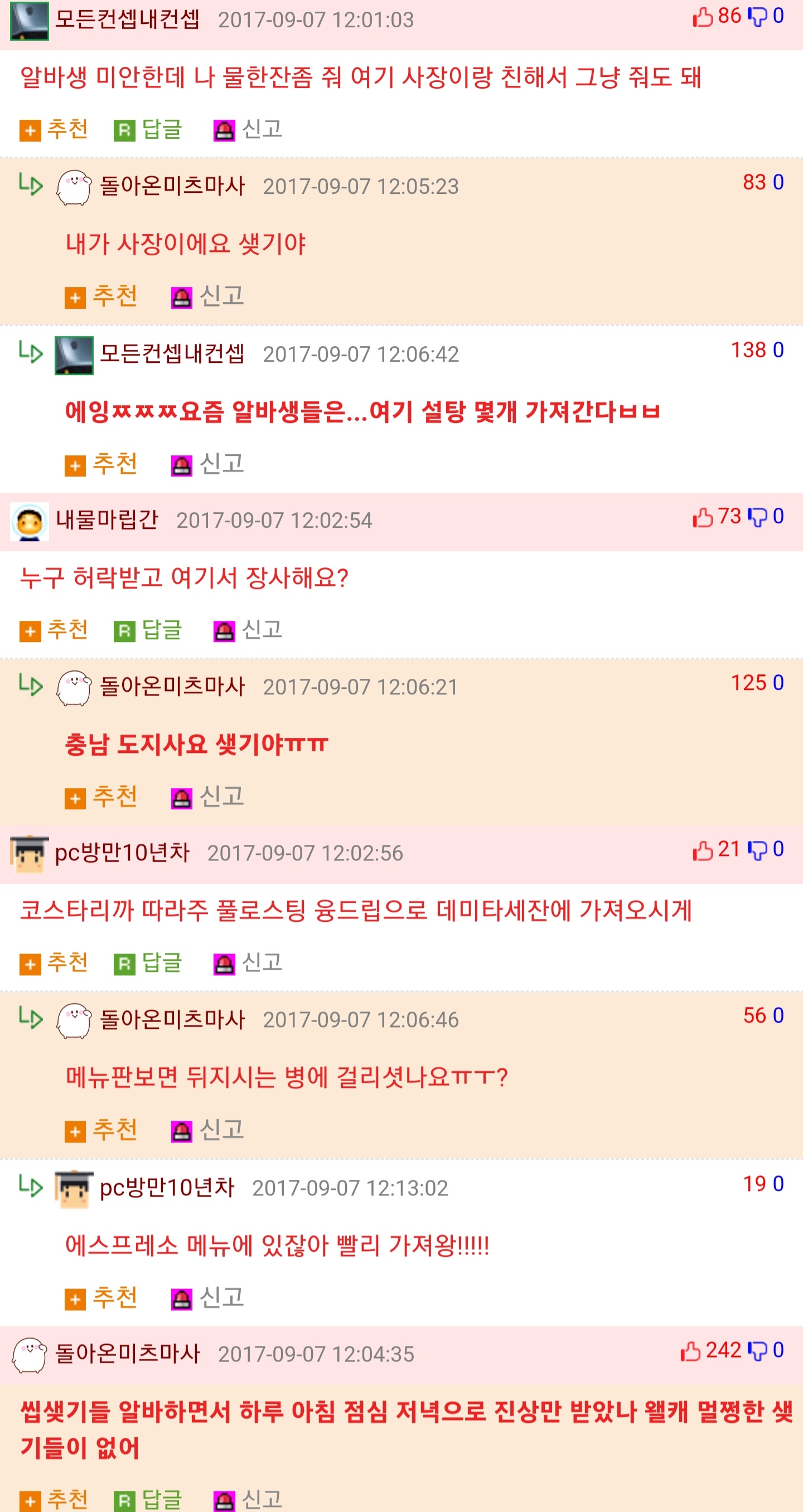Click siren 신고 icon under 충남 도지사요 reply
This screenshot has width=803, height=1512.
click(x=182, y=798)
